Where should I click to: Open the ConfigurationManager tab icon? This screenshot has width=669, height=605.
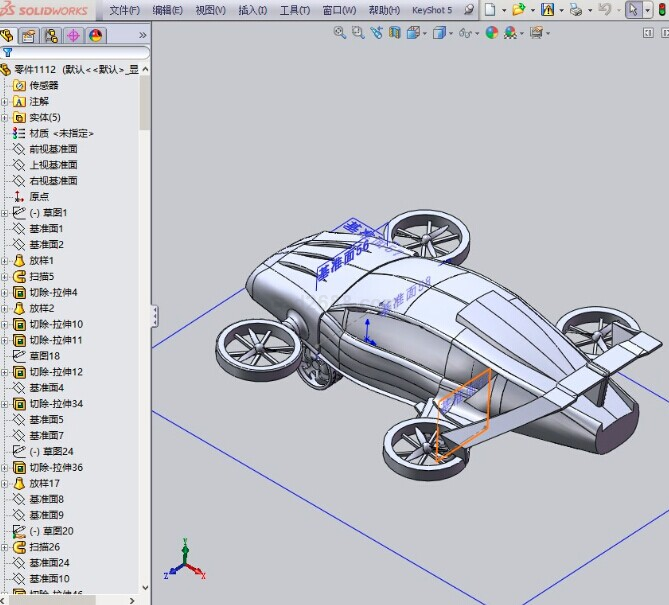click(x=51, y=36)
